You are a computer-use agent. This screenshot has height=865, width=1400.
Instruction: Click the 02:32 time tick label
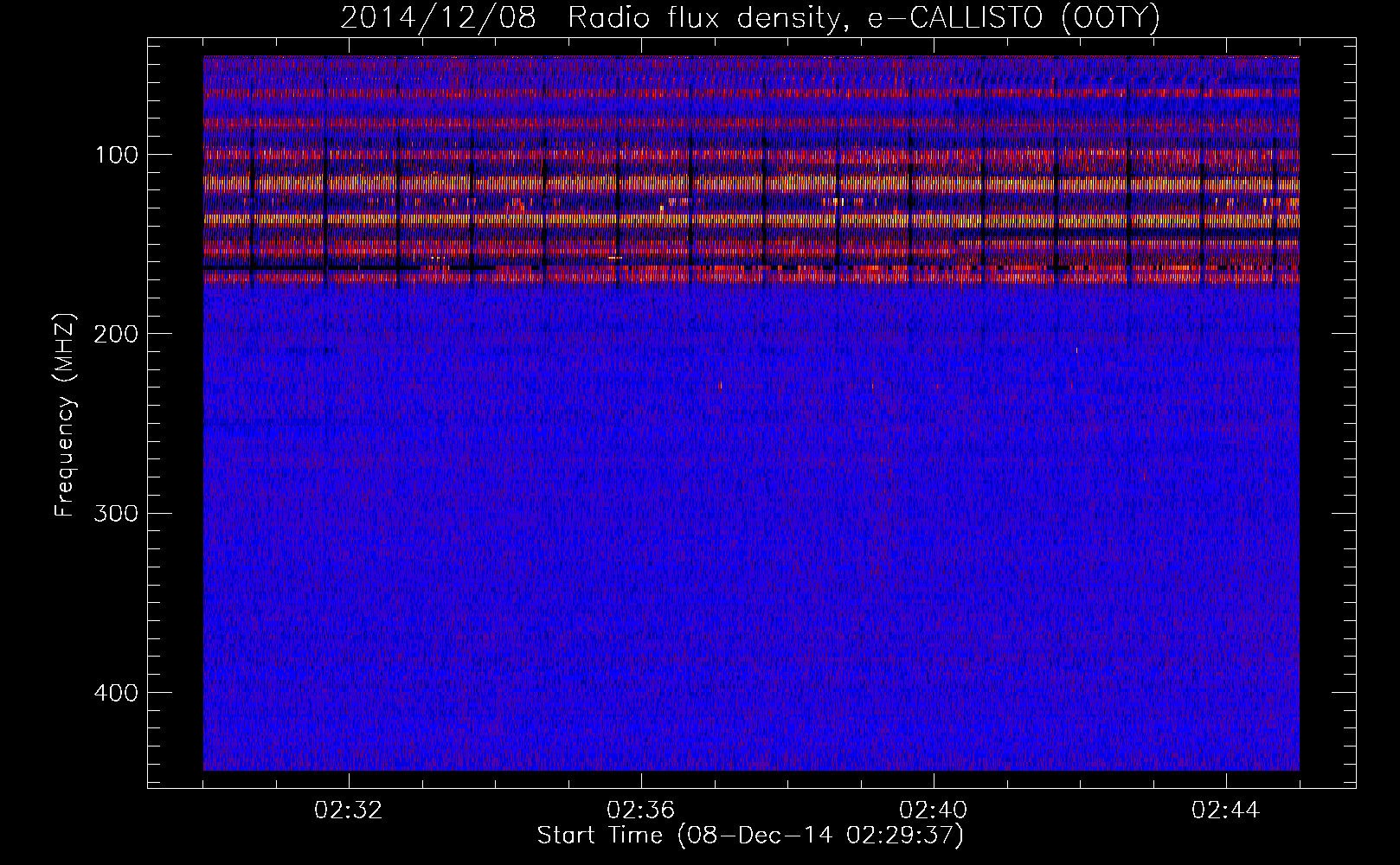(x=349, y=811)
